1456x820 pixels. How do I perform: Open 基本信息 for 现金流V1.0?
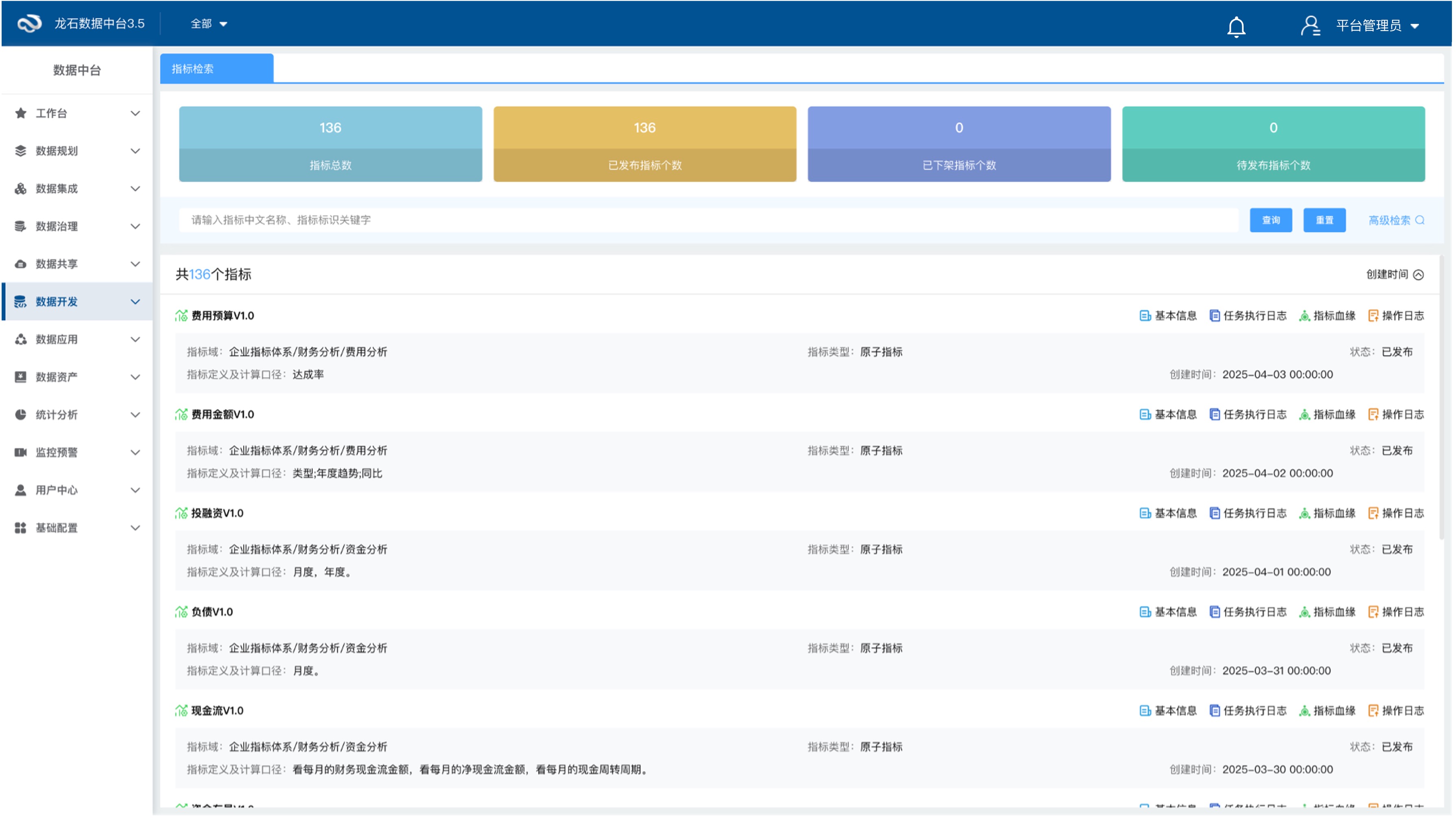(1168, 711)
